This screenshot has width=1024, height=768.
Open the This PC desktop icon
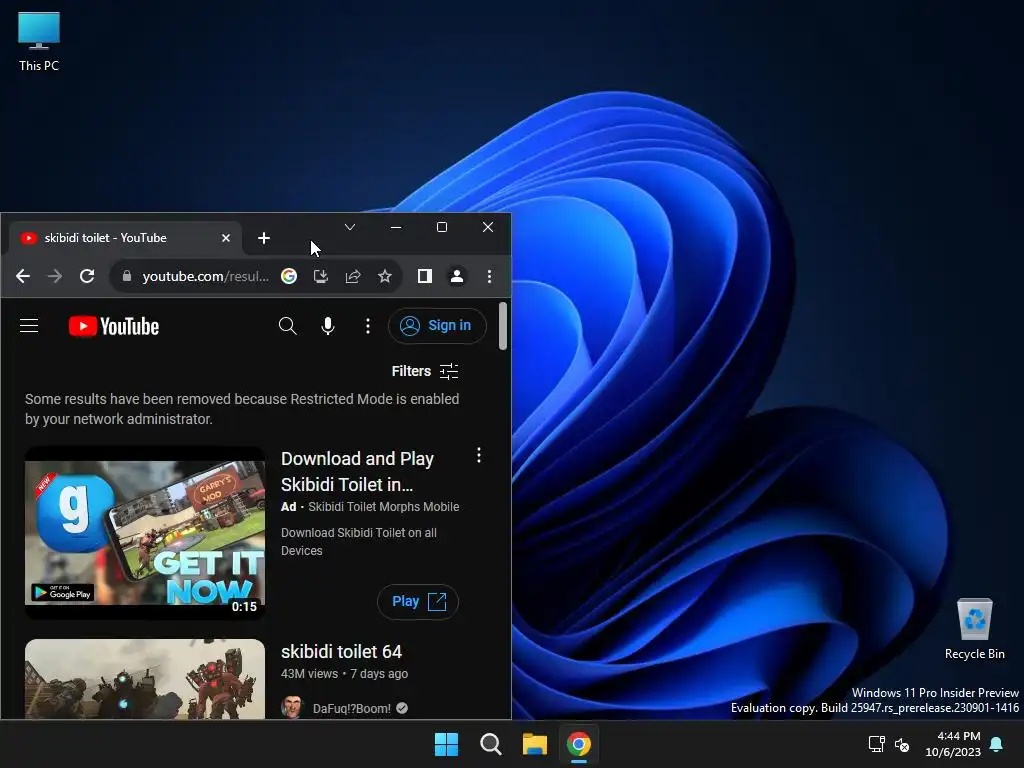click(x=39, y=42)
